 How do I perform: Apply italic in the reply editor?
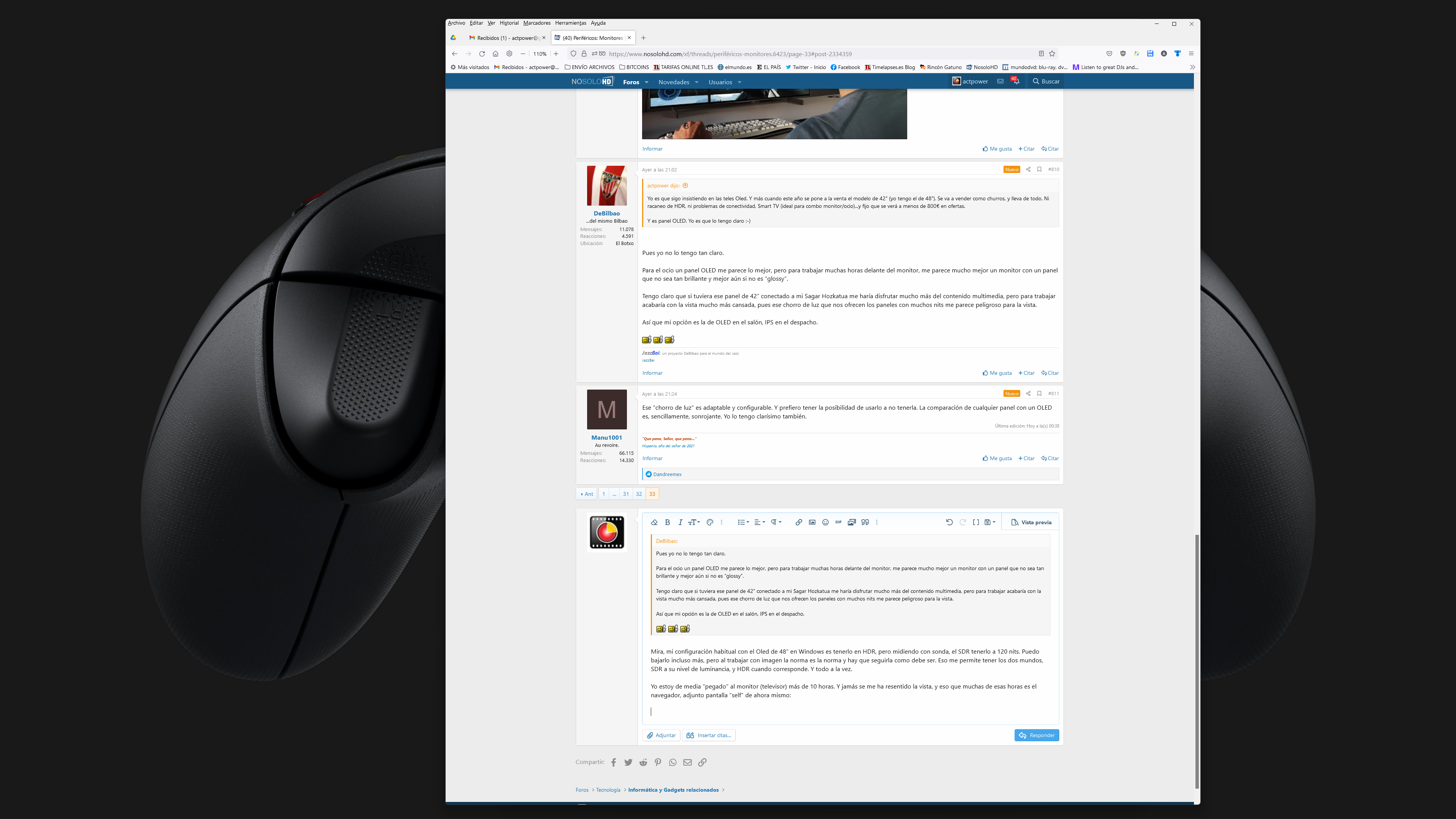(x=680, y=522)
